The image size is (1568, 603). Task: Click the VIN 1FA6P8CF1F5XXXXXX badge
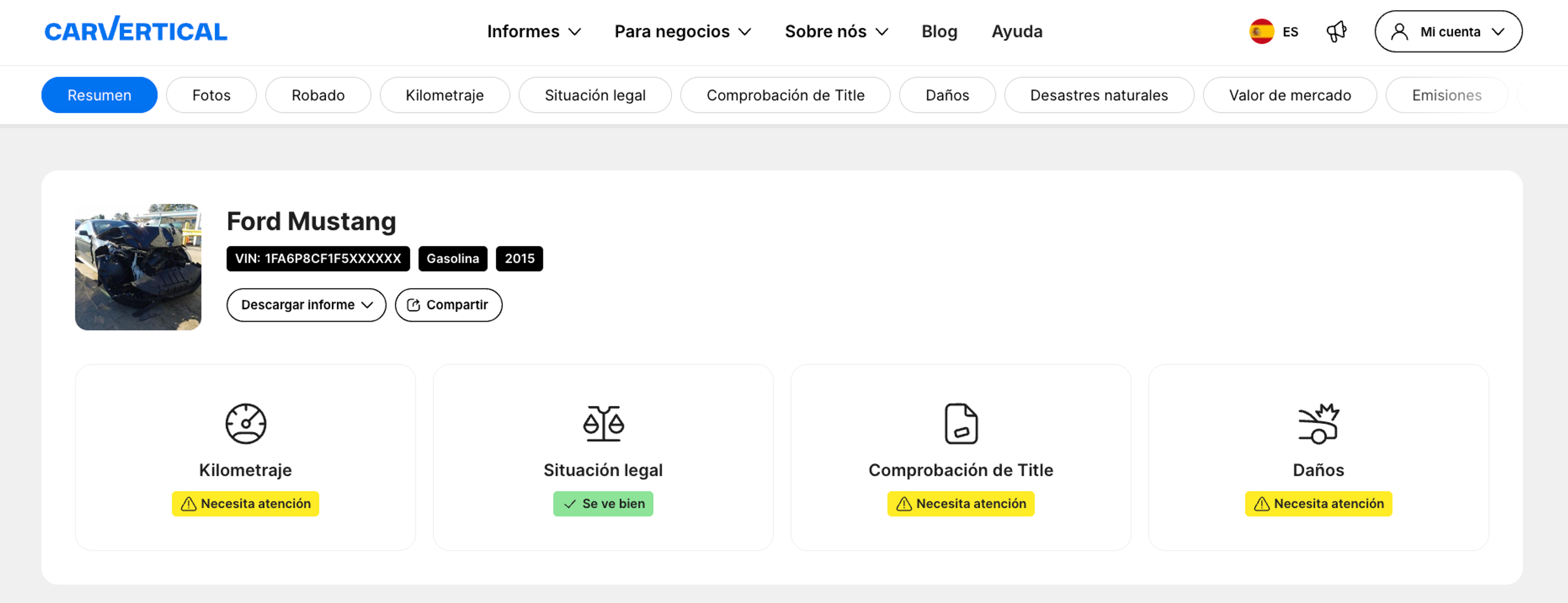pyautogui.click(x=318, y=259)
